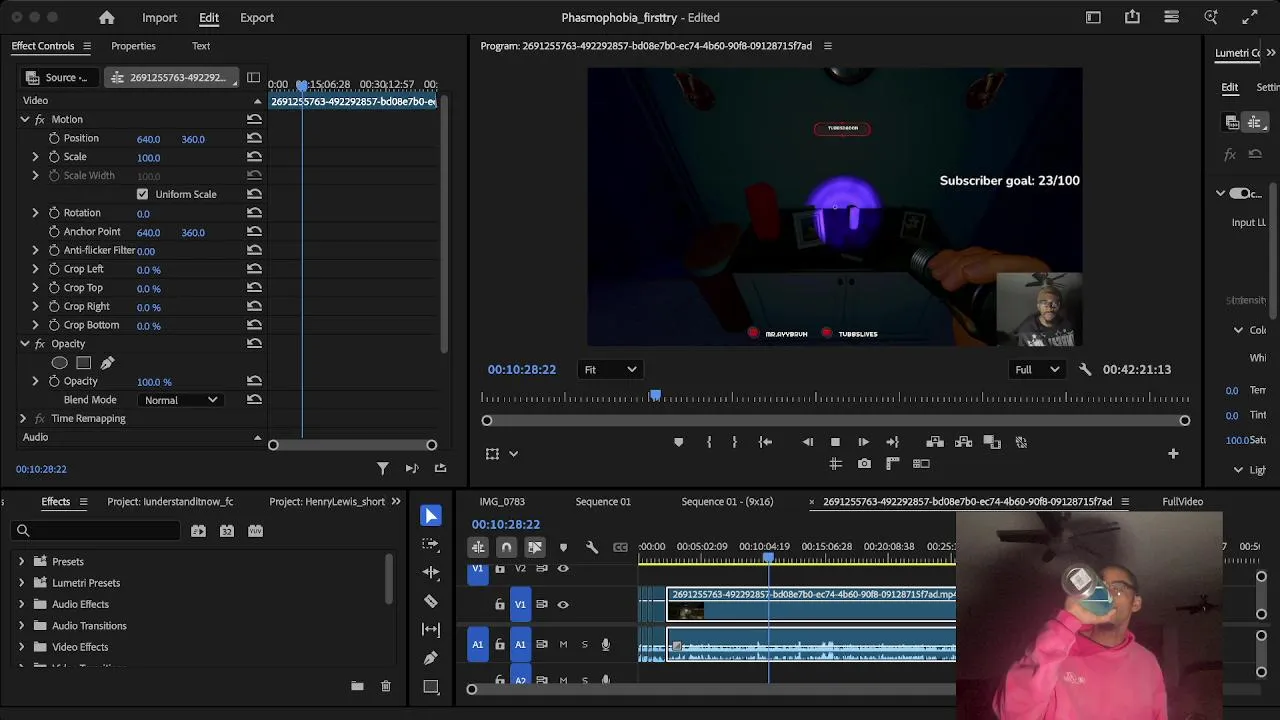This screenshot has height=720, width=1280.
Task: Toggle animation stopwatch for Scale
Action: coord(54,157)
